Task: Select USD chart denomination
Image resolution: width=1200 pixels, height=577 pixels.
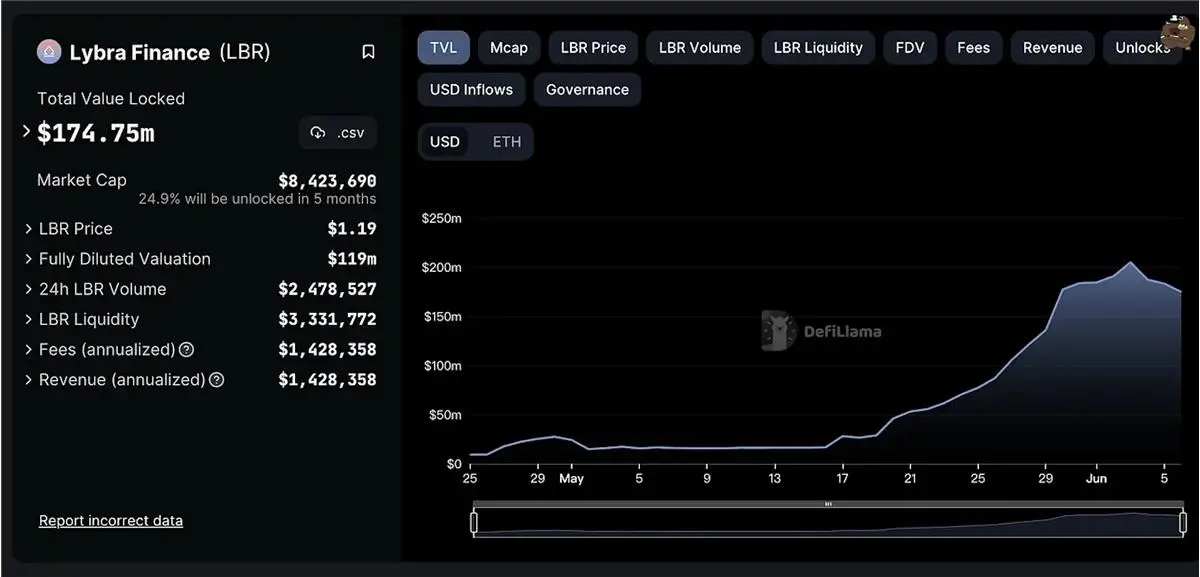Action: (x=445, y=142)
